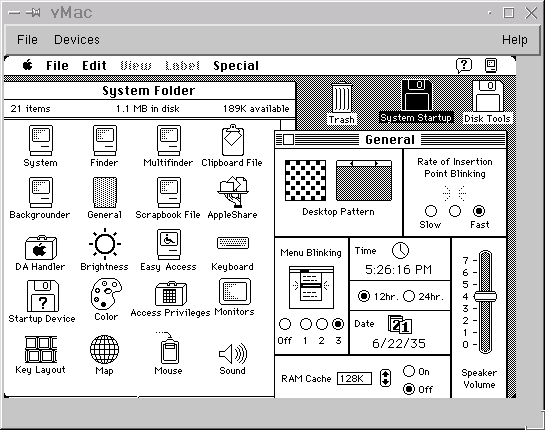The height and width of the screenshot is (430, 545).
Task: Select the Easy Access icon
Action: pyautogui.click(x=169, y=244)
